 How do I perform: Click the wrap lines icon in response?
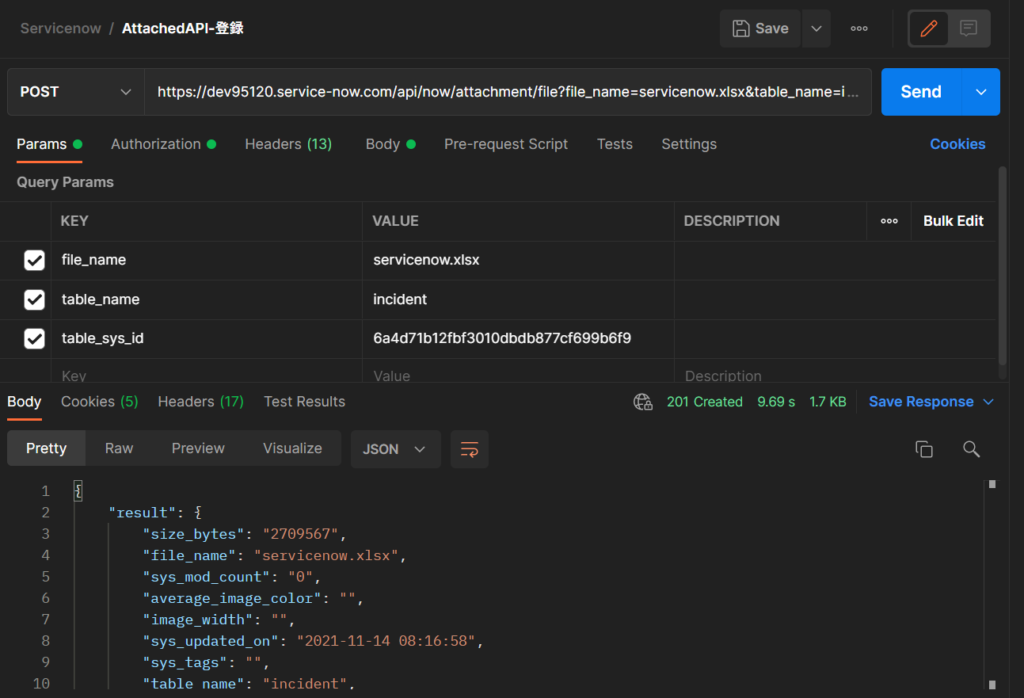(469, 449)
